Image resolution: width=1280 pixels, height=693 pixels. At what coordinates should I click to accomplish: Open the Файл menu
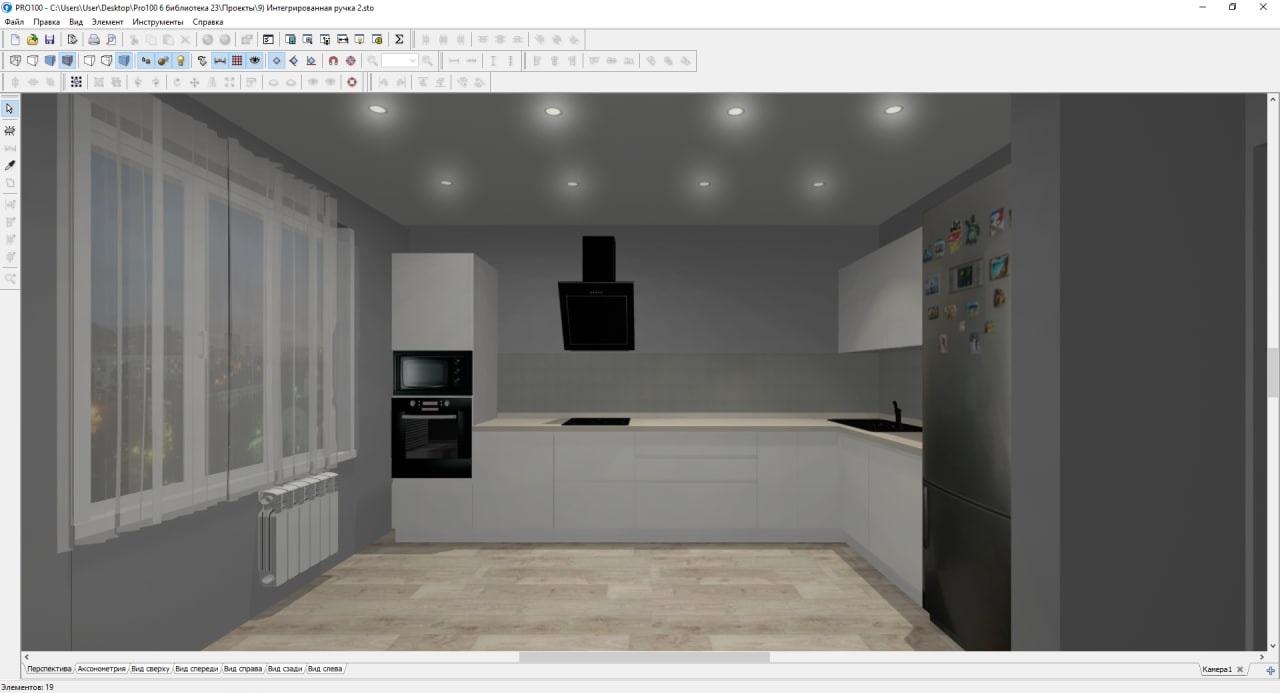14,22
